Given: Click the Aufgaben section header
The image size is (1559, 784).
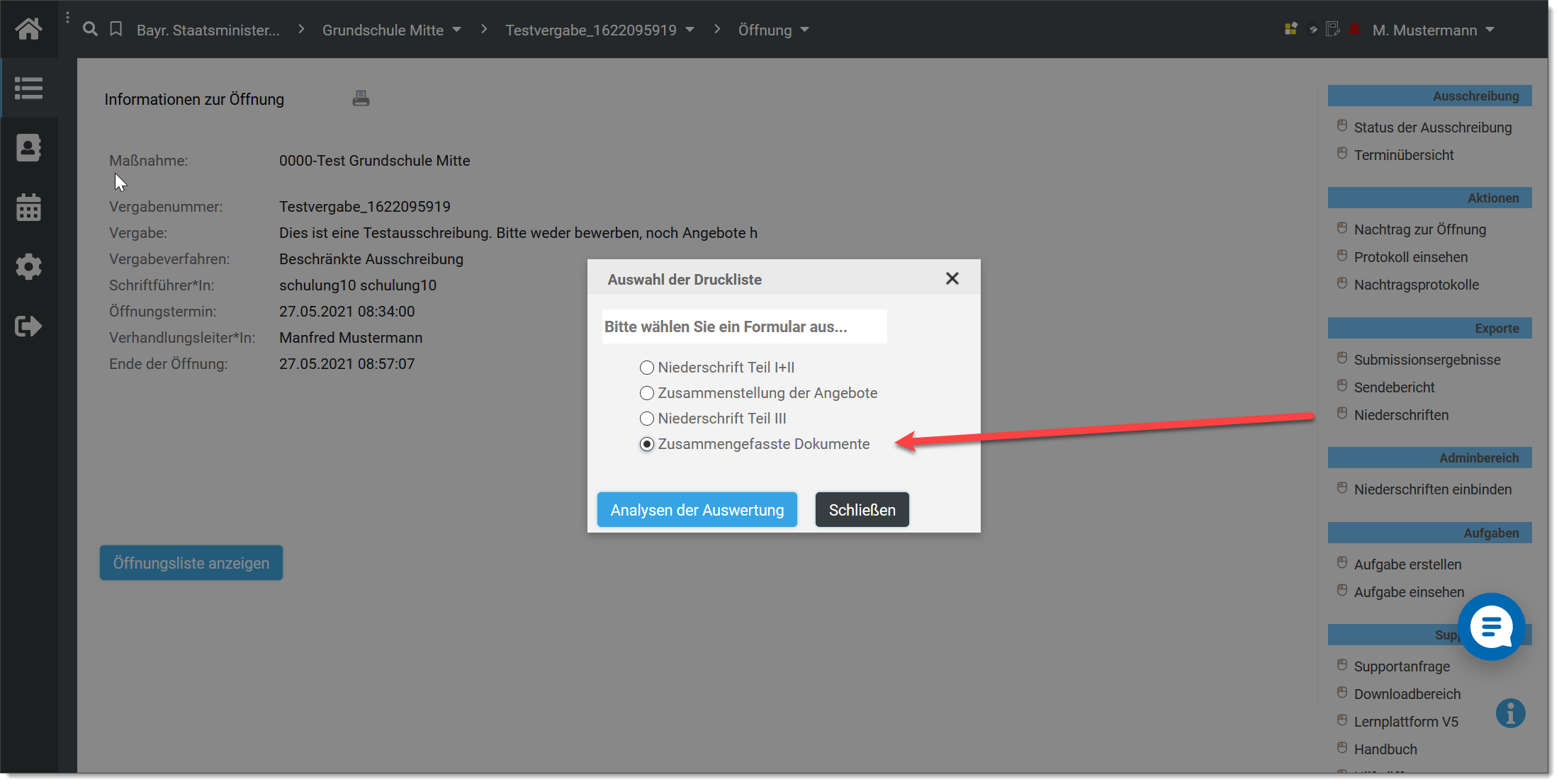Looking at the screenshot, I should [x=1429, y=533].
